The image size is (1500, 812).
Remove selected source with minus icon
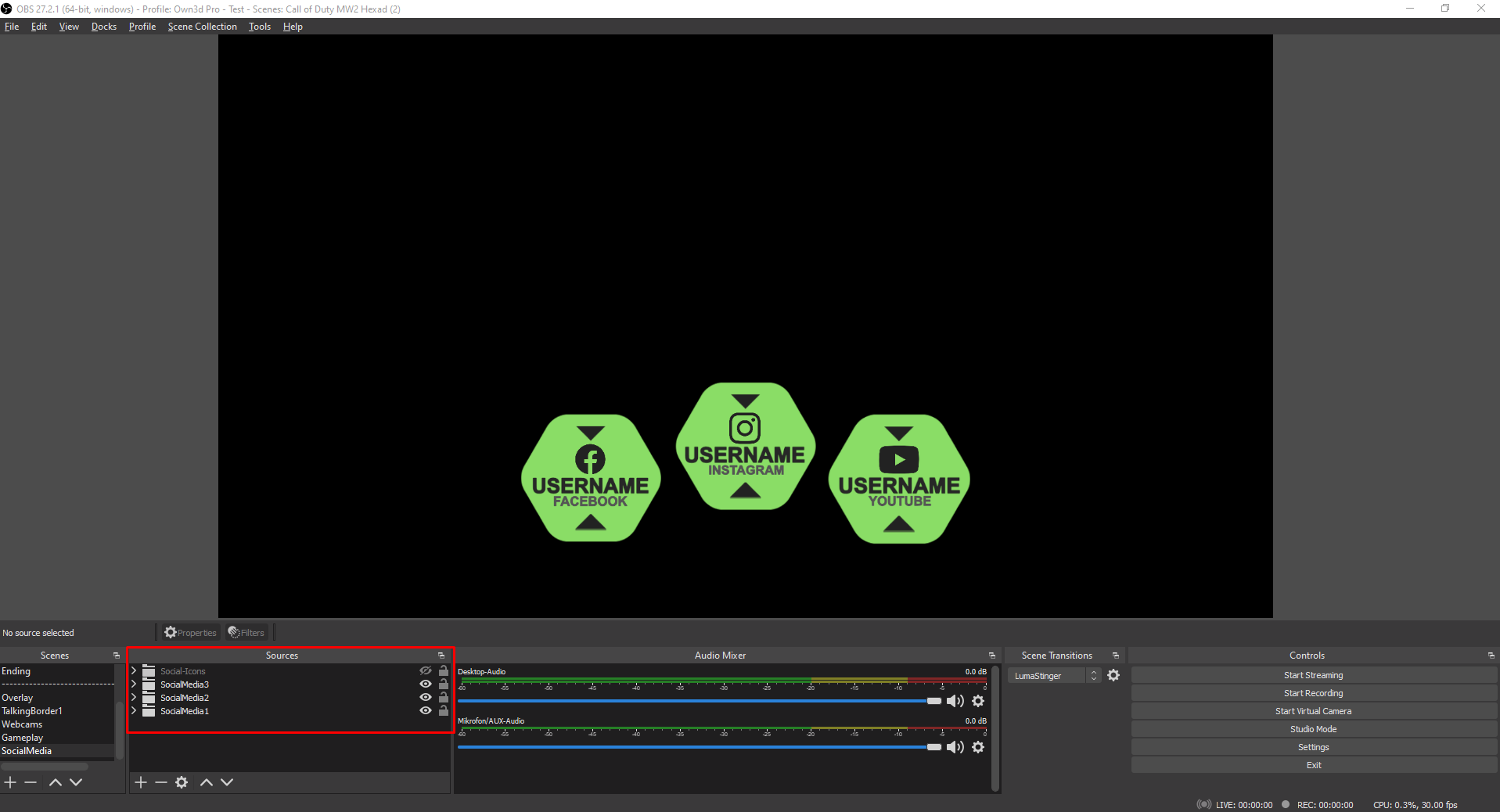[x=161, y=782]
